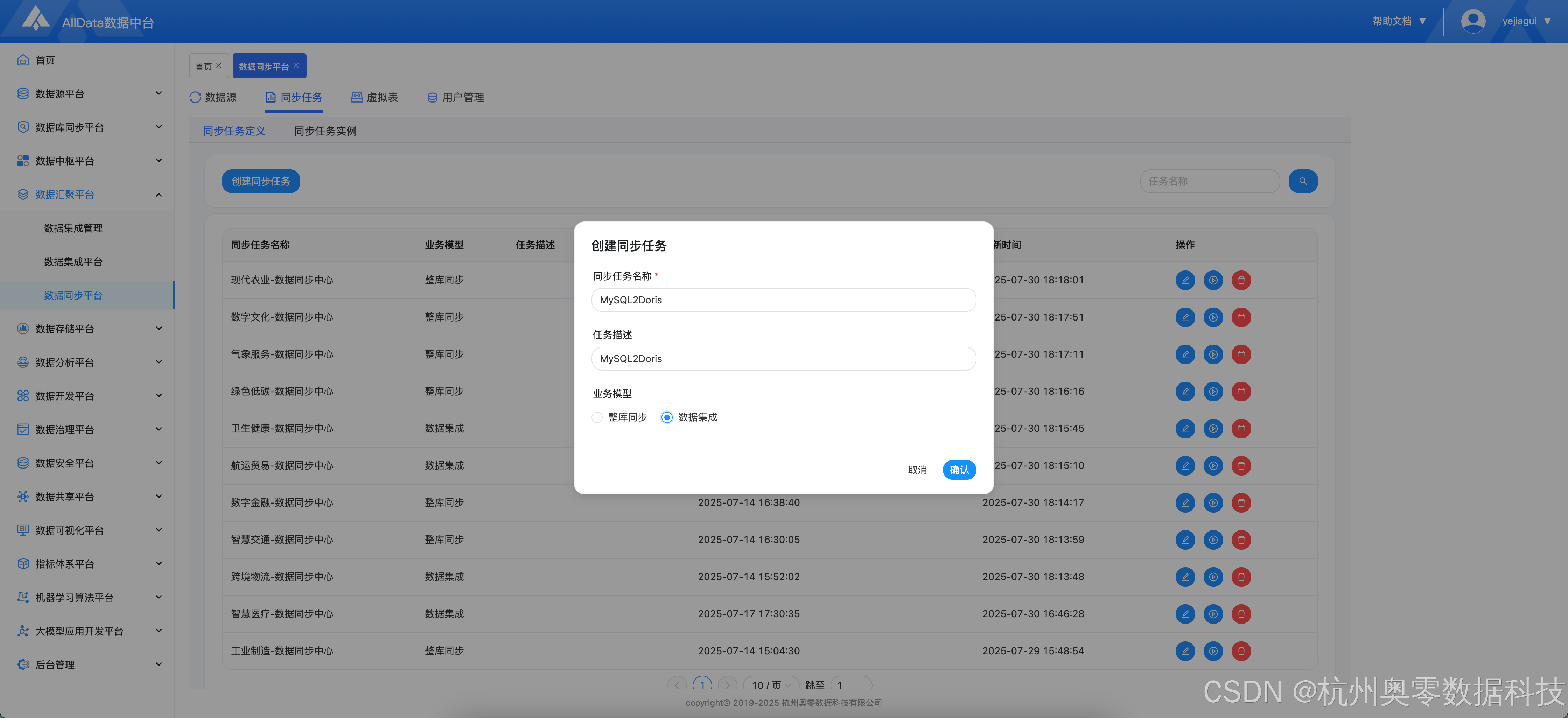Image resolution: width=1568 pixels, height=718 pixels.
Task: Switch to 同步任务实例 sub-tab
Action: [x=325, y=131]
